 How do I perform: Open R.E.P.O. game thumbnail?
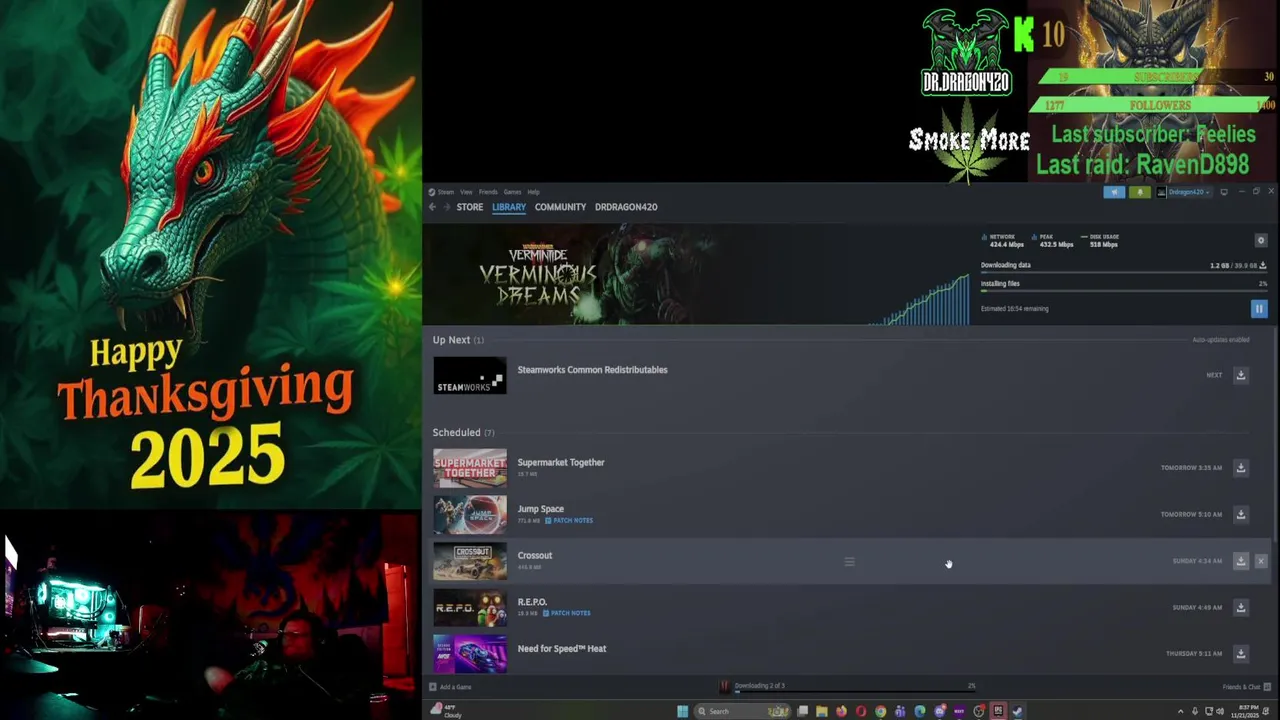pos(470,607)
